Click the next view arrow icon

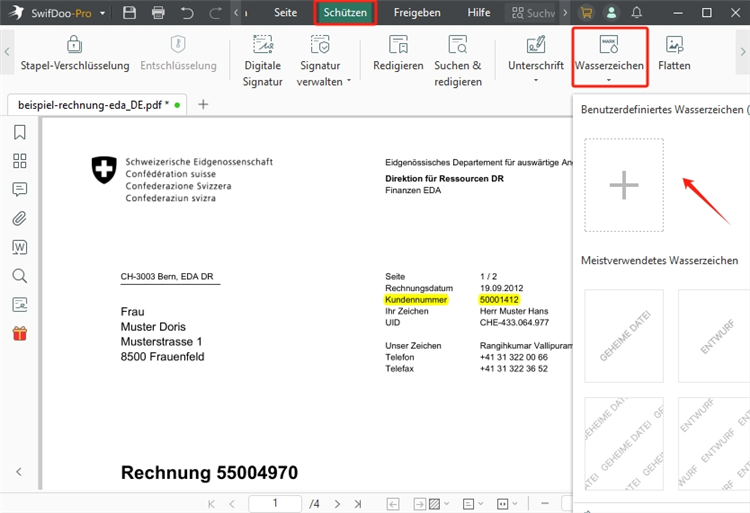coord(419,504)
